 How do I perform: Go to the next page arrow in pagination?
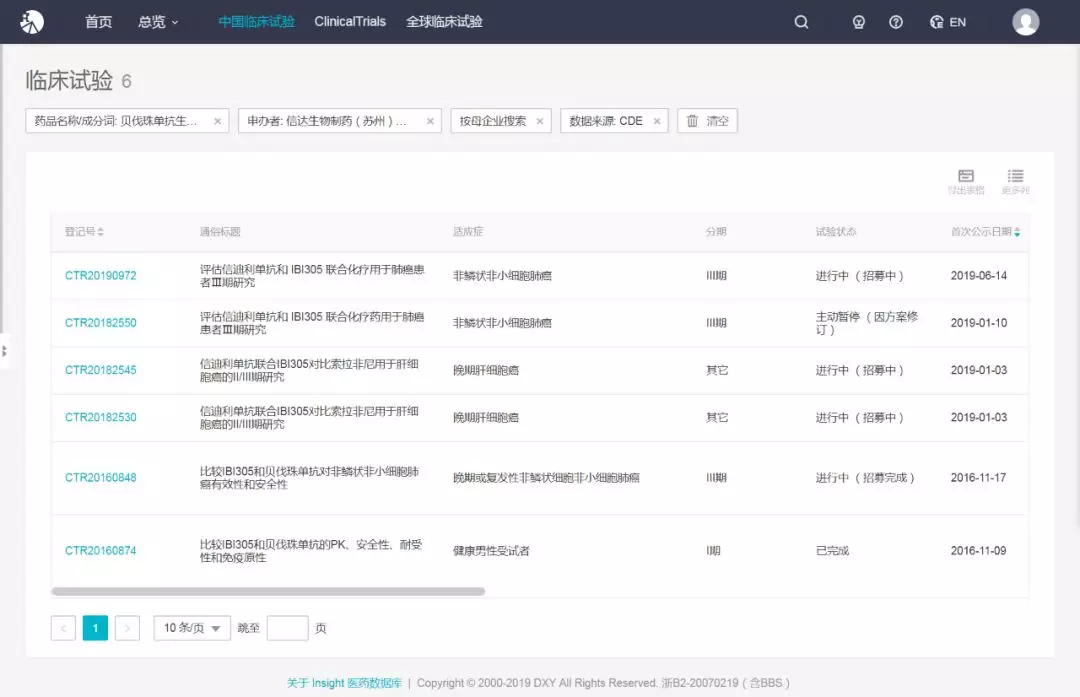click(x=127, y=628)
